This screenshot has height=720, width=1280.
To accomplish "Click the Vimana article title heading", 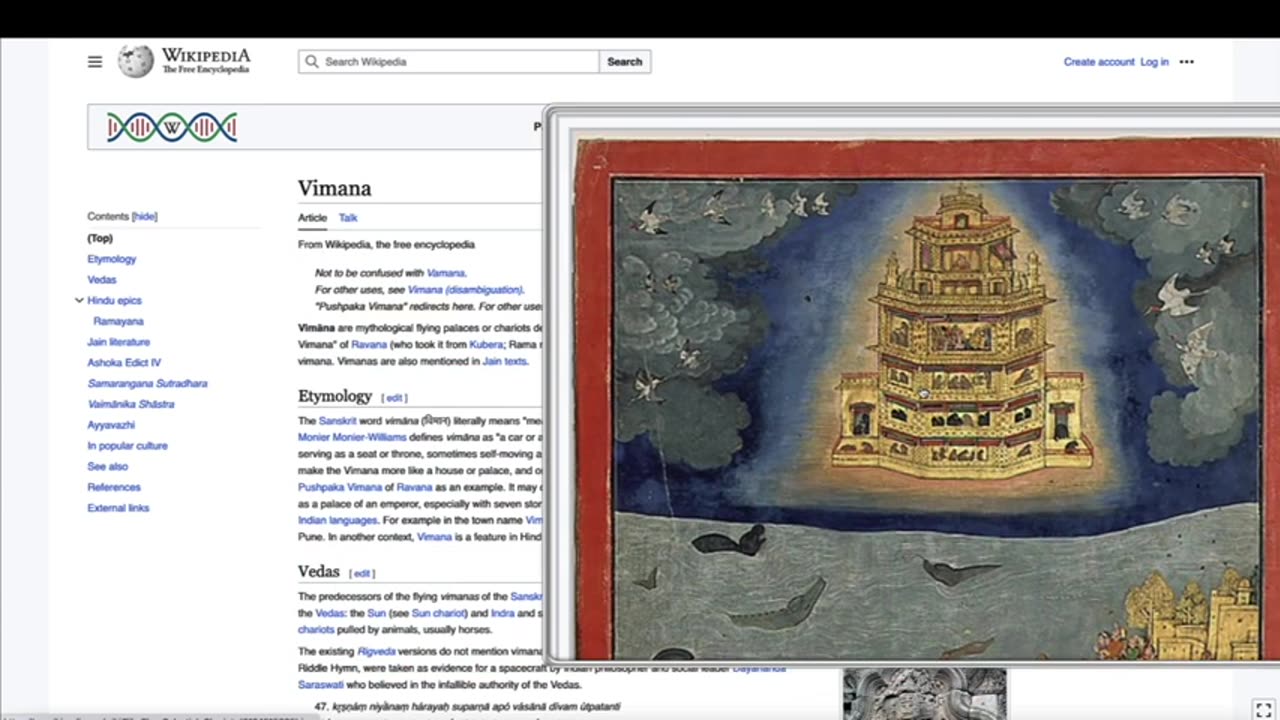I will pos(334,188).
